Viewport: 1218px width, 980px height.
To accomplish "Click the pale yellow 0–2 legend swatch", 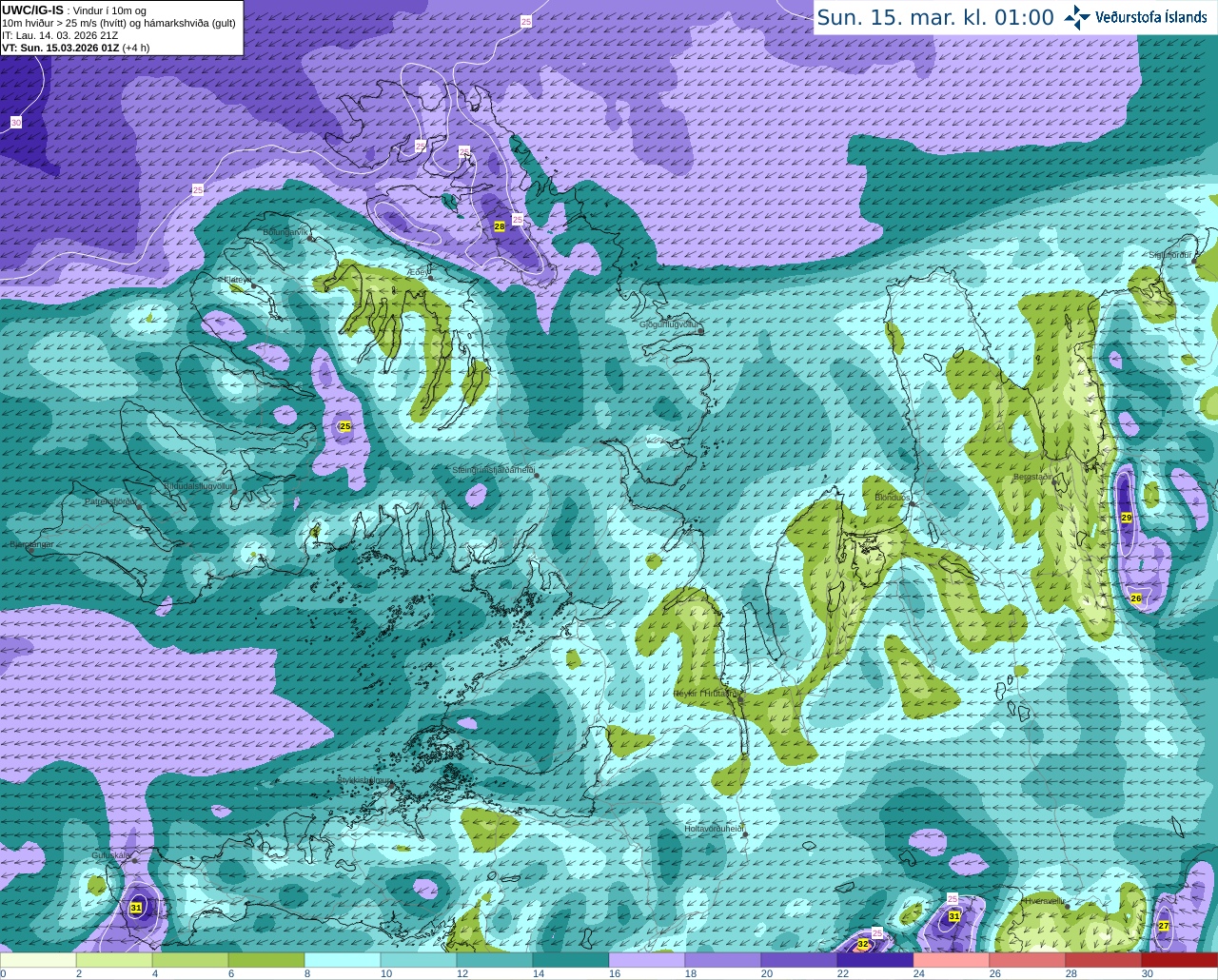I will pyautogui.click(x=38, y=960).
